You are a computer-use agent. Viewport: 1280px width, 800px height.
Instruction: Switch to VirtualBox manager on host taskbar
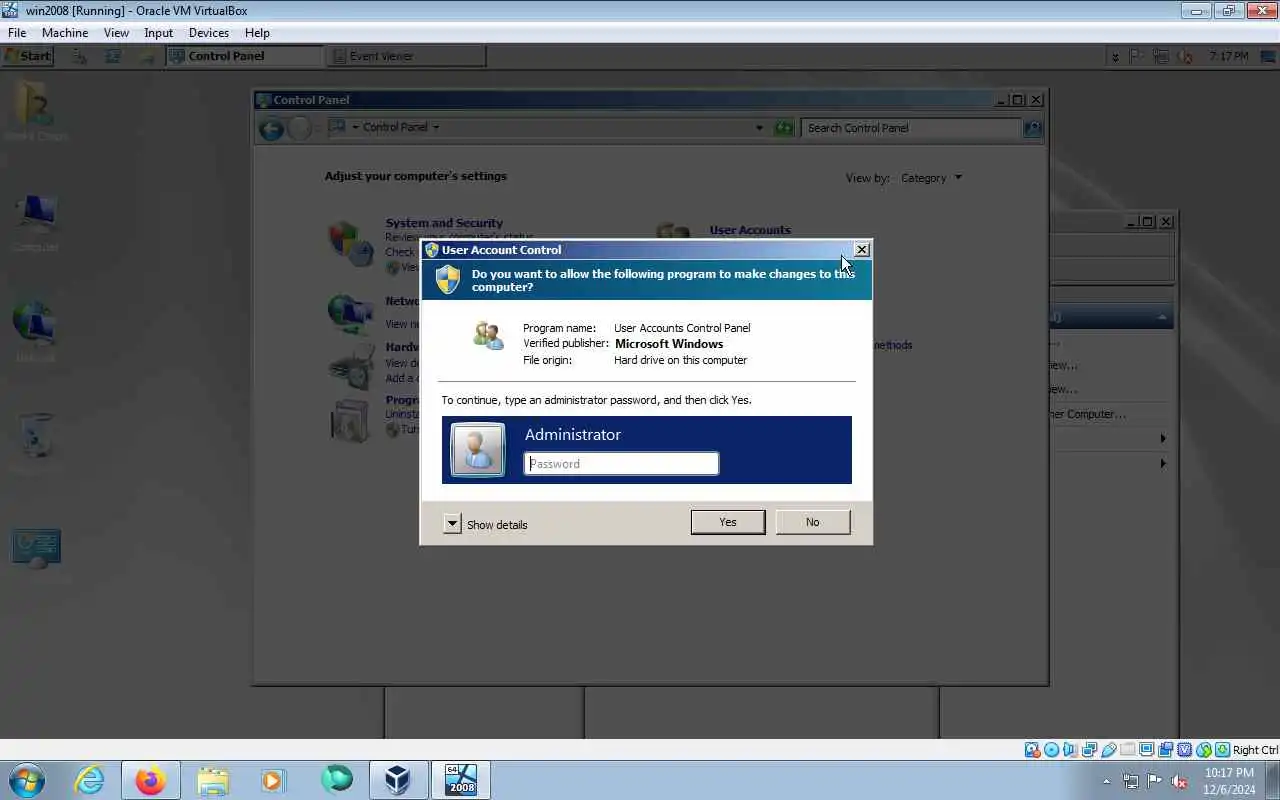pyautogui.click(x=398, y=780)
